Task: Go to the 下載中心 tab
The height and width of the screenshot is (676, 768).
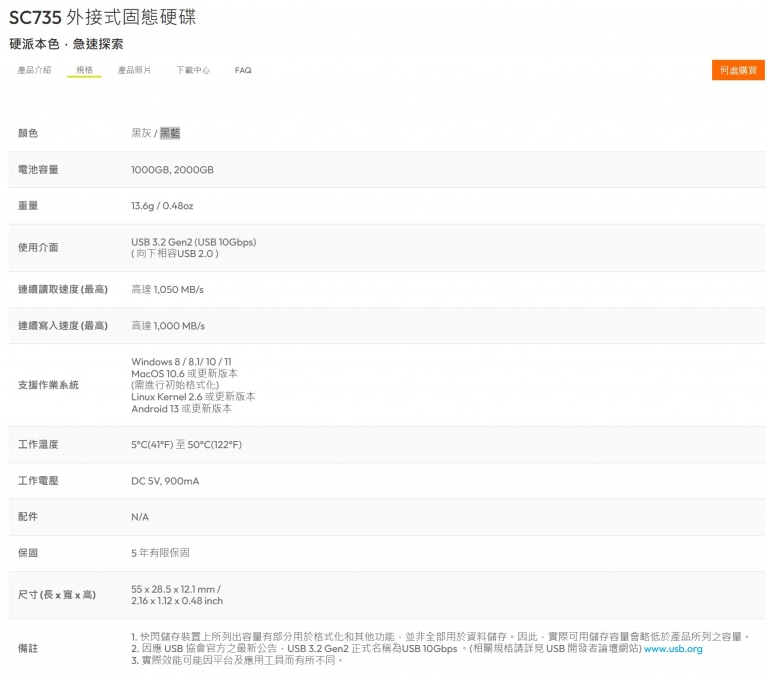Action: pyautogui.click(x=193, y=70)
